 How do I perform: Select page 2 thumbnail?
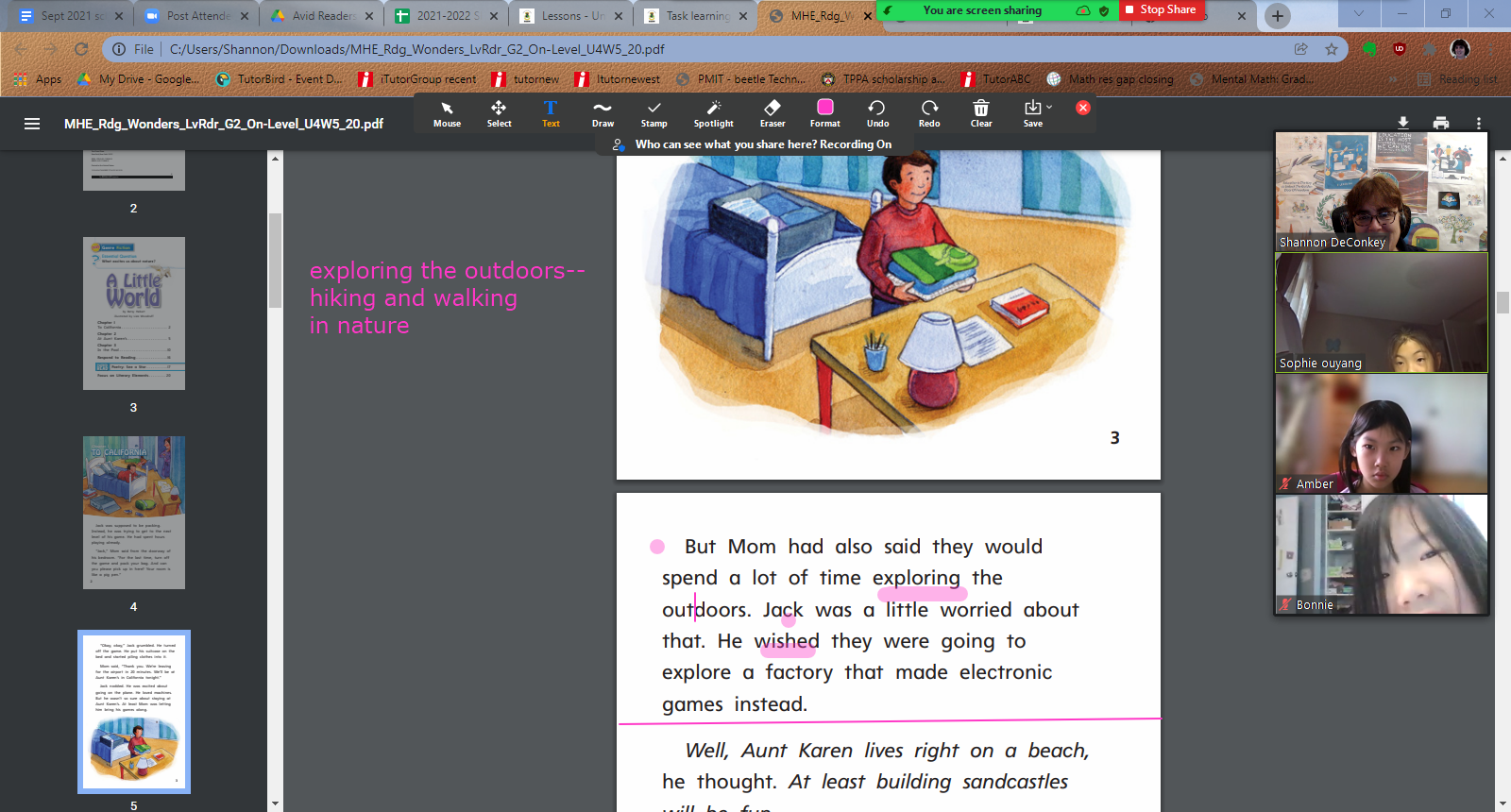tap(134, 170)
